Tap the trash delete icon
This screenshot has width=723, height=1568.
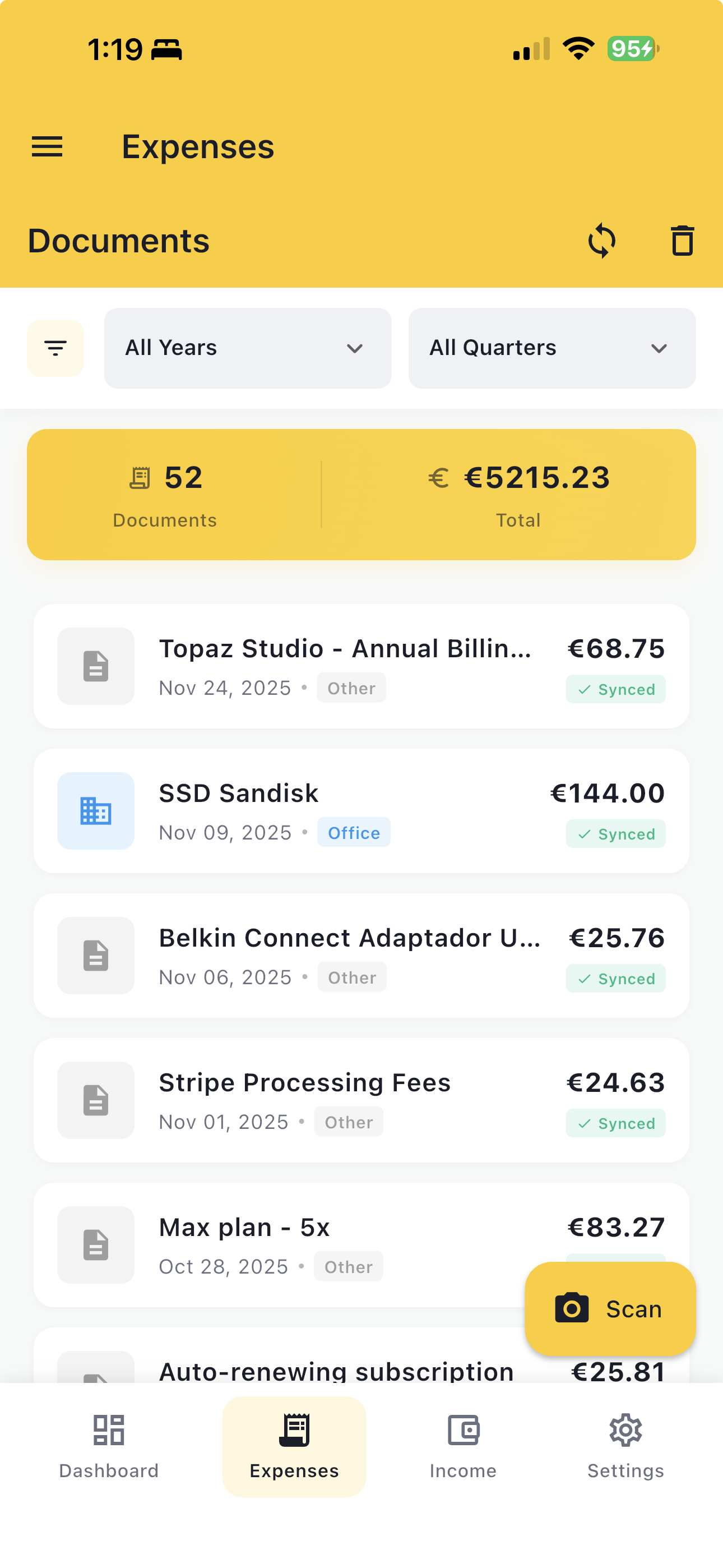coord(682,241)
